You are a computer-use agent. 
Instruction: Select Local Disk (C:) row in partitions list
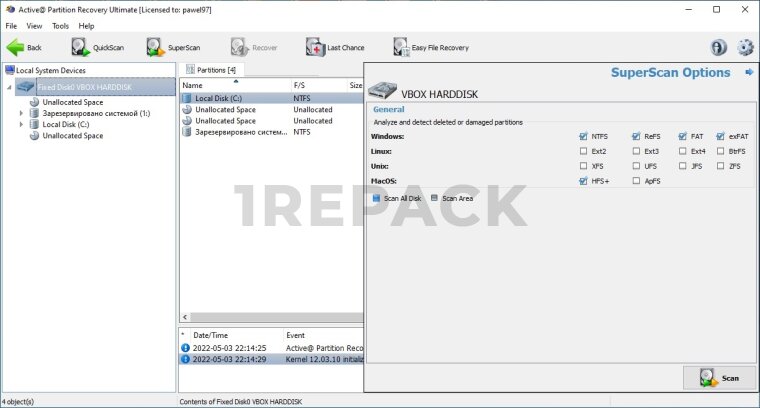(x=218, y=98)
